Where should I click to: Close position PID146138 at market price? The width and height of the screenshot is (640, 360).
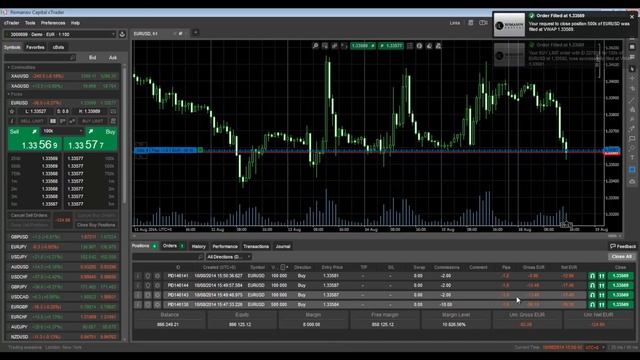620,304
